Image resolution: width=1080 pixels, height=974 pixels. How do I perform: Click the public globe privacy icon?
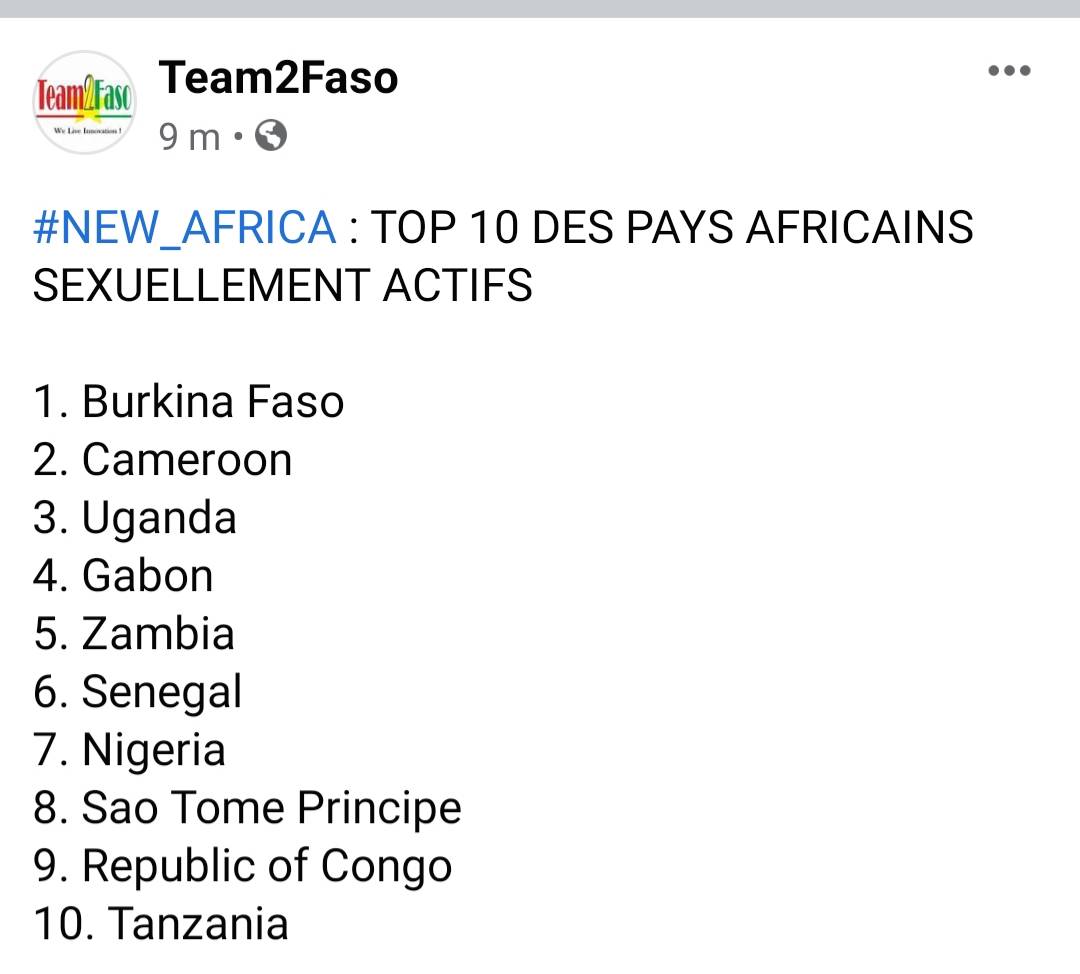271,136
